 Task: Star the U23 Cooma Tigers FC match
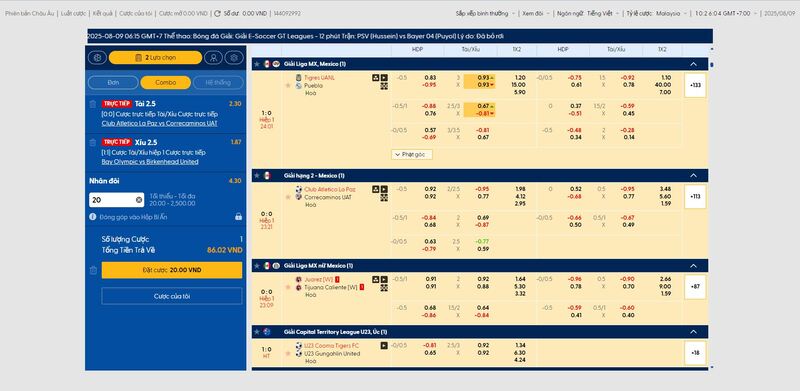click(x=288, y=353)
